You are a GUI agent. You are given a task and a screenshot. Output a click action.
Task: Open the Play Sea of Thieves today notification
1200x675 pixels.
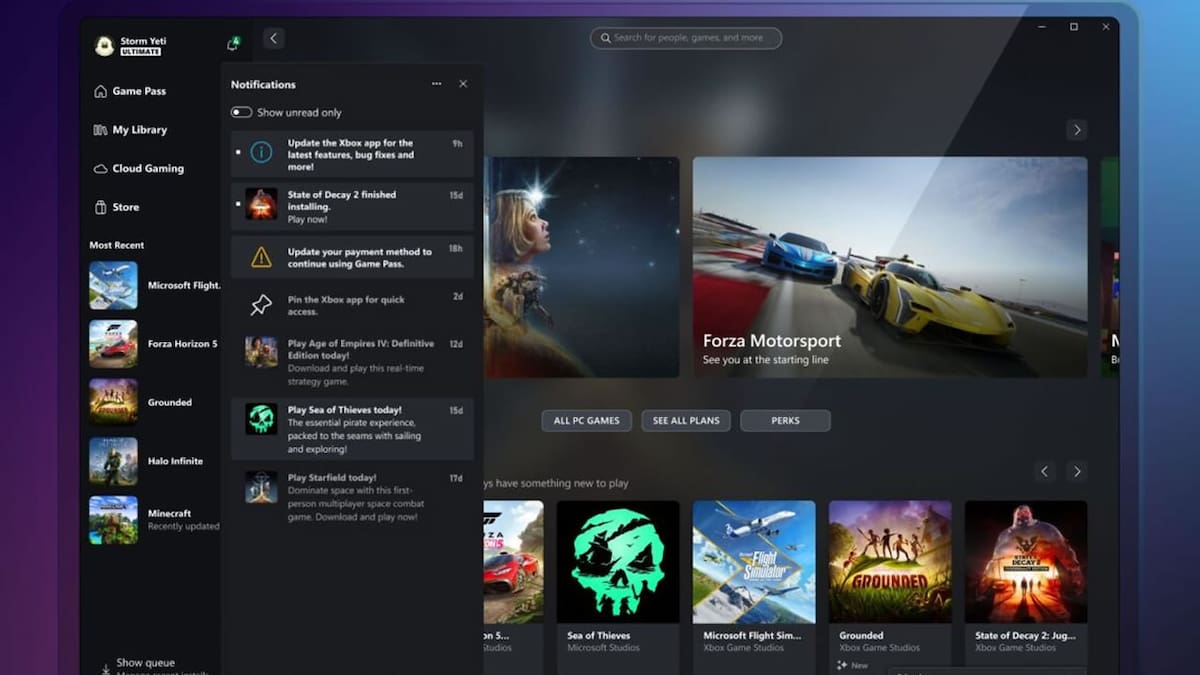[352, 430]
